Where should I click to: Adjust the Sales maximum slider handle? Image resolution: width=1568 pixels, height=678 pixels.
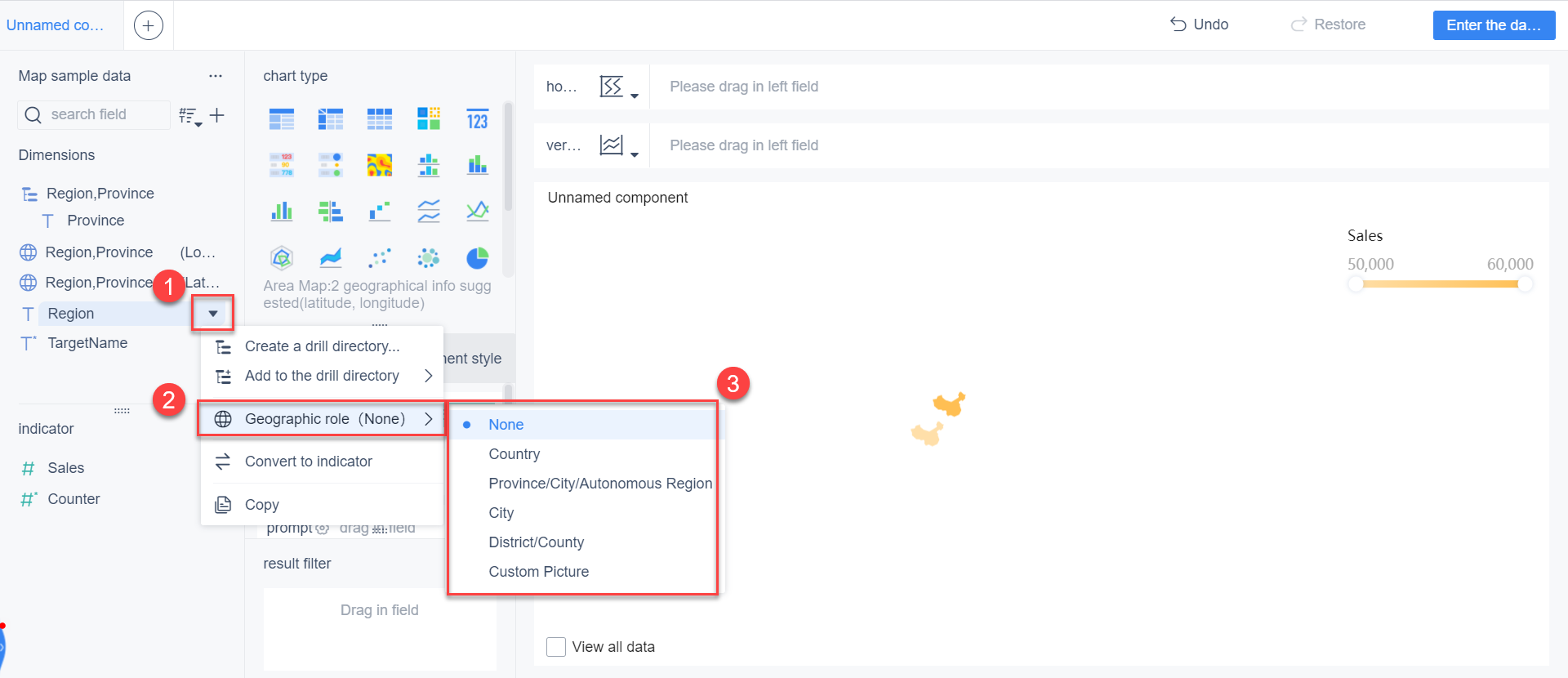coord(1525,283)
